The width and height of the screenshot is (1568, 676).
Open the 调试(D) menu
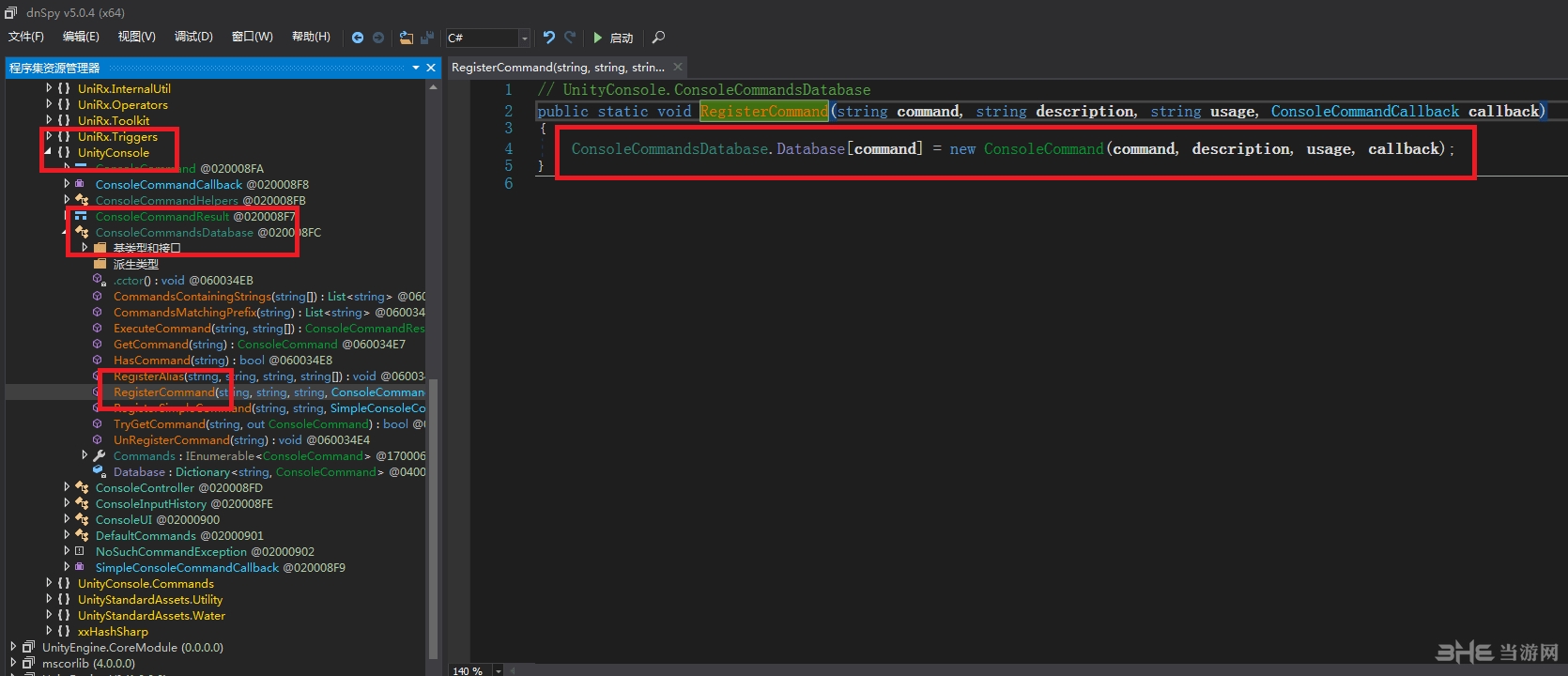point(193,37)
